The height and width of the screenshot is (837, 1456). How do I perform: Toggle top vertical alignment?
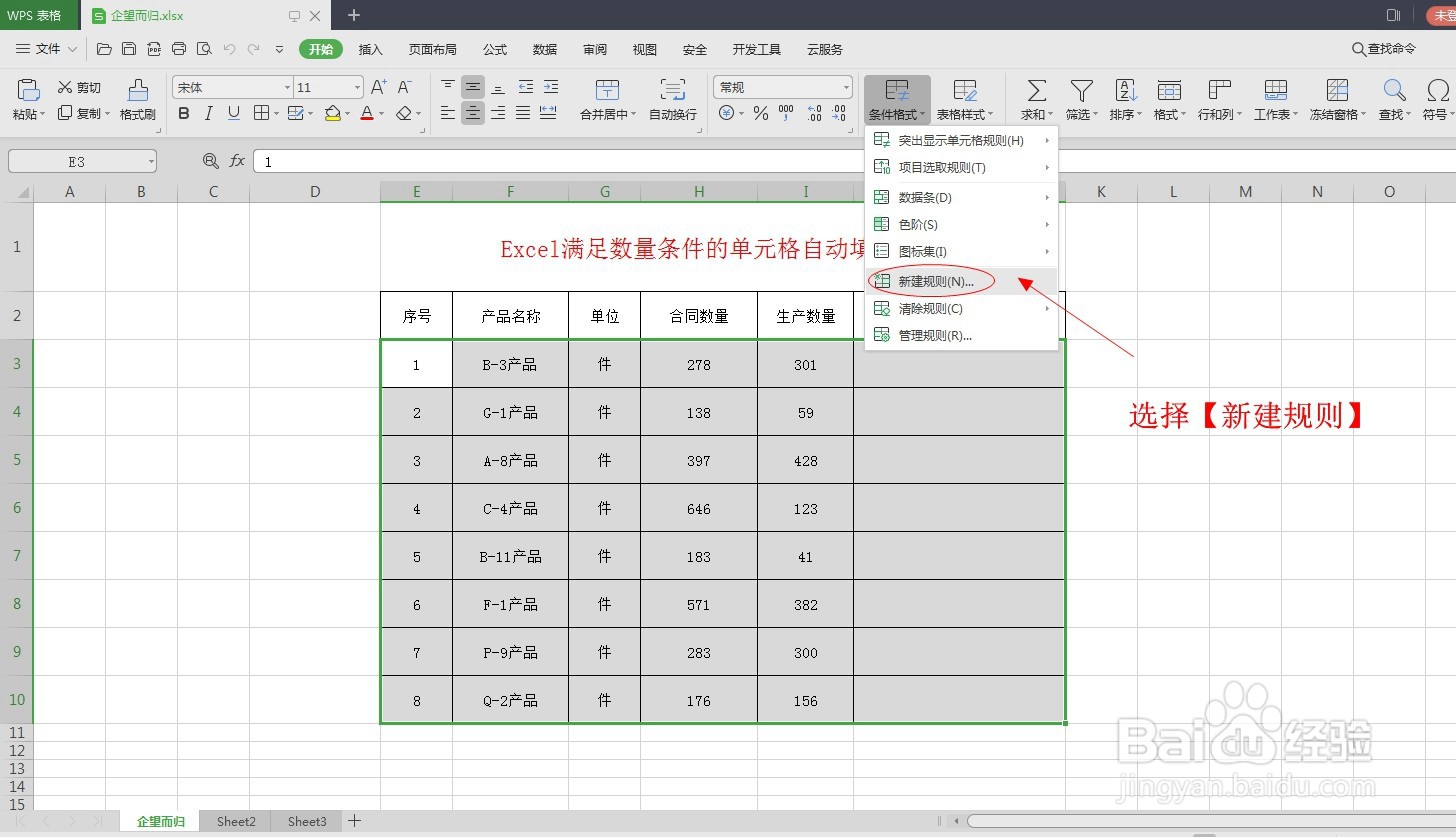(448, 88)
